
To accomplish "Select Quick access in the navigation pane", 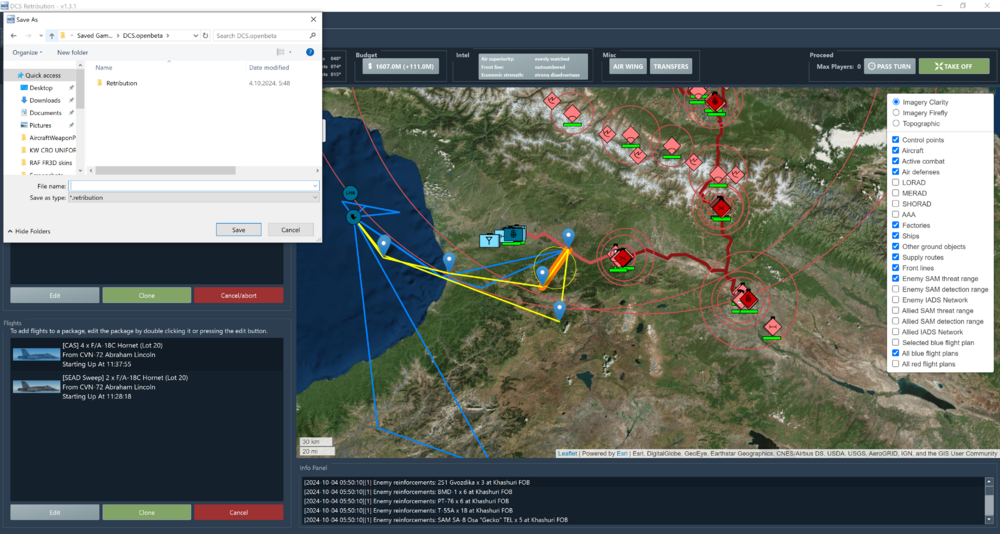I will (39, 75).
